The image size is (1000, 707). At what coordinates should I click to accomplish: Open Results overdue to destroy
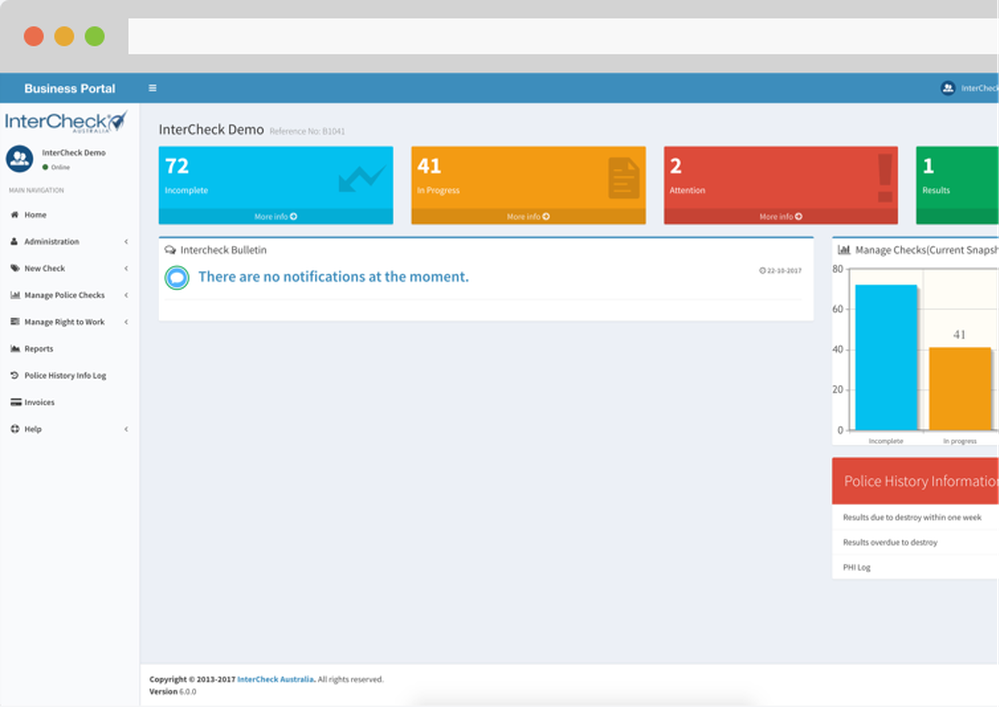point(890,543)
